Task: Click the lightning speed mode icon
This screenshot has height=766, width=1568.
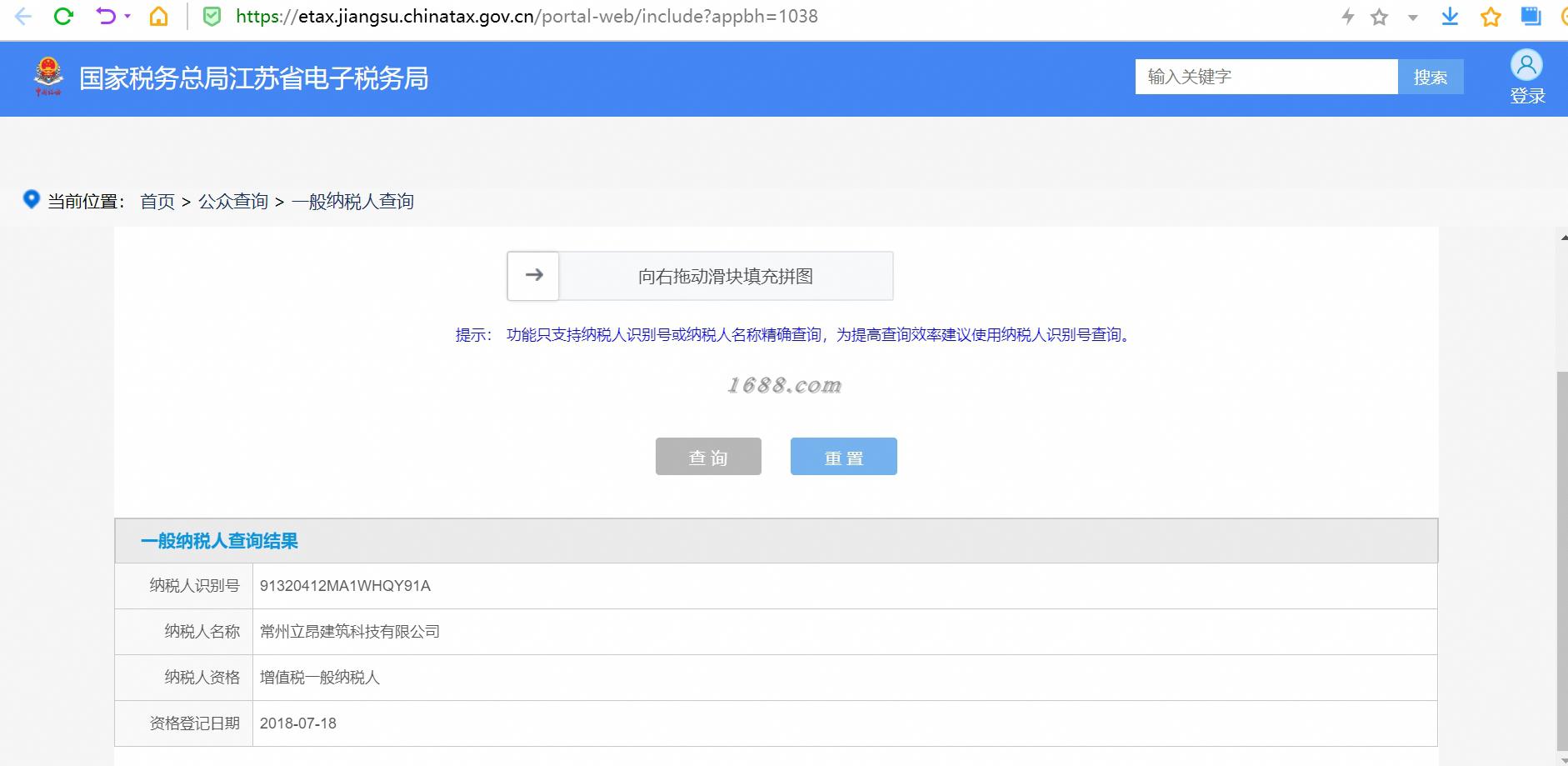Action: [x=1347, y=16]
